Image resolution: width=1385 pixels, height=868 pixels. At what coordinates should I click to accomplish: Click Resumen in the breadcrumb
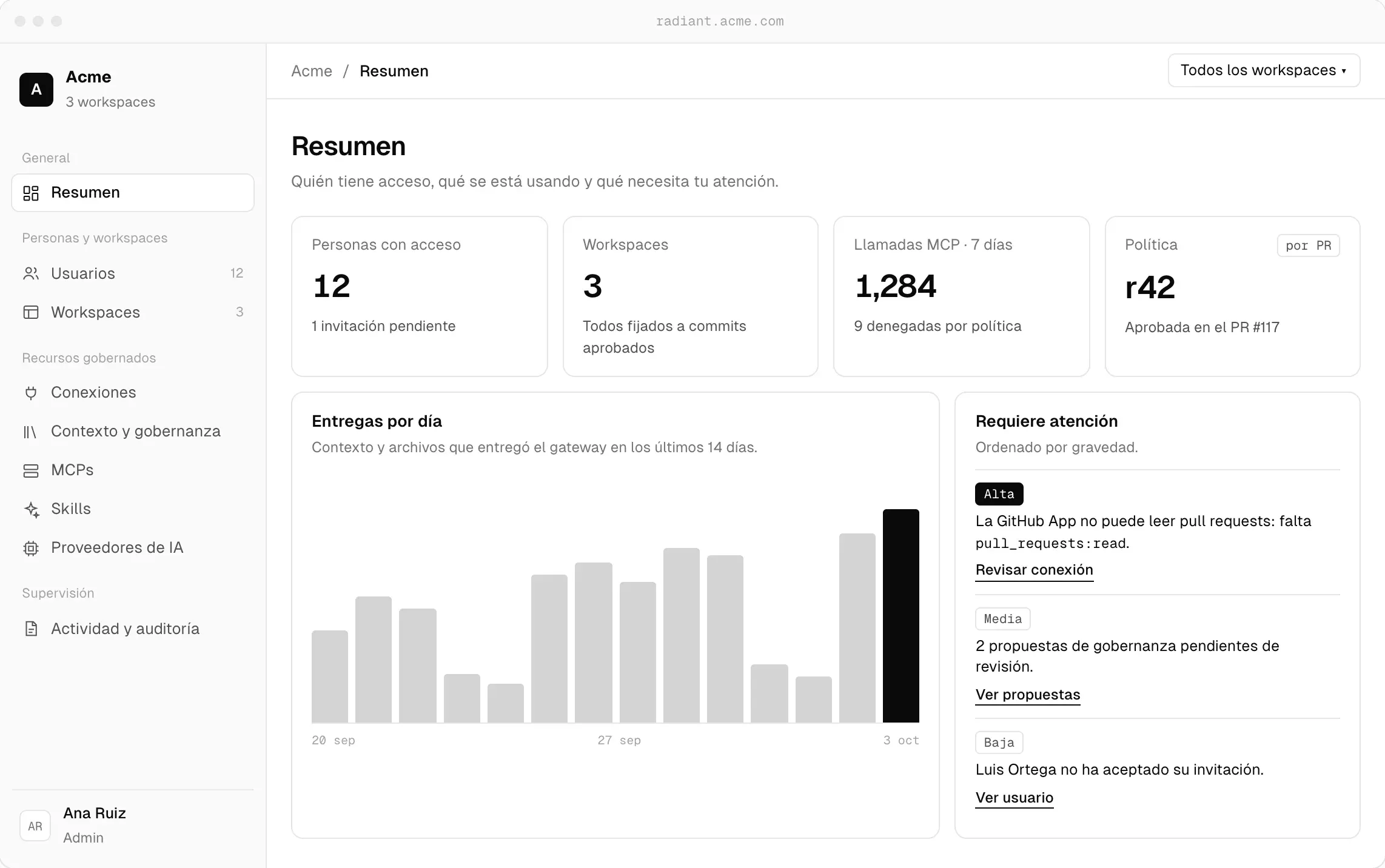click(x=394, y=71)
